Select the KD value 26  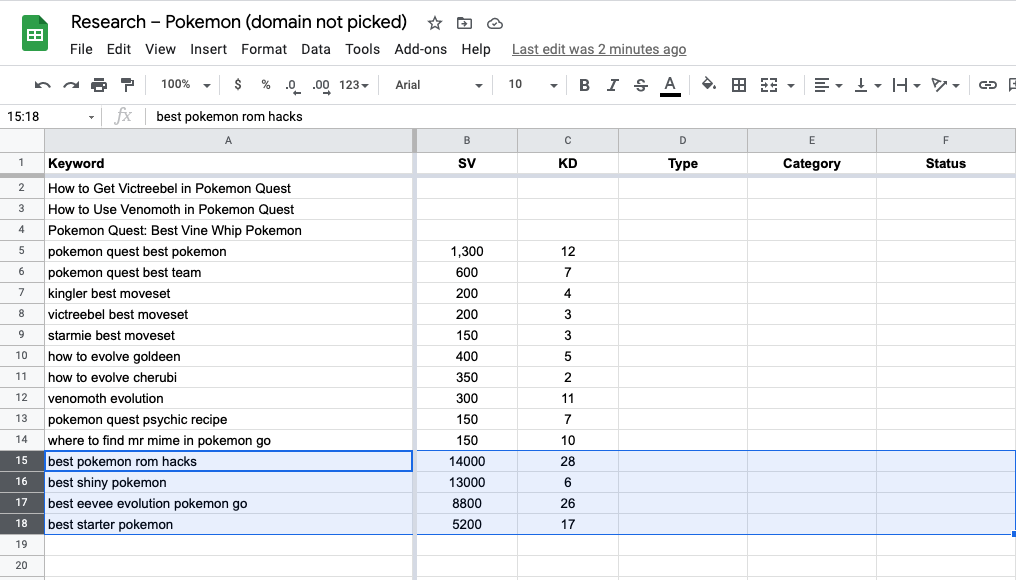pyautogui.click(x=568, y=504)
